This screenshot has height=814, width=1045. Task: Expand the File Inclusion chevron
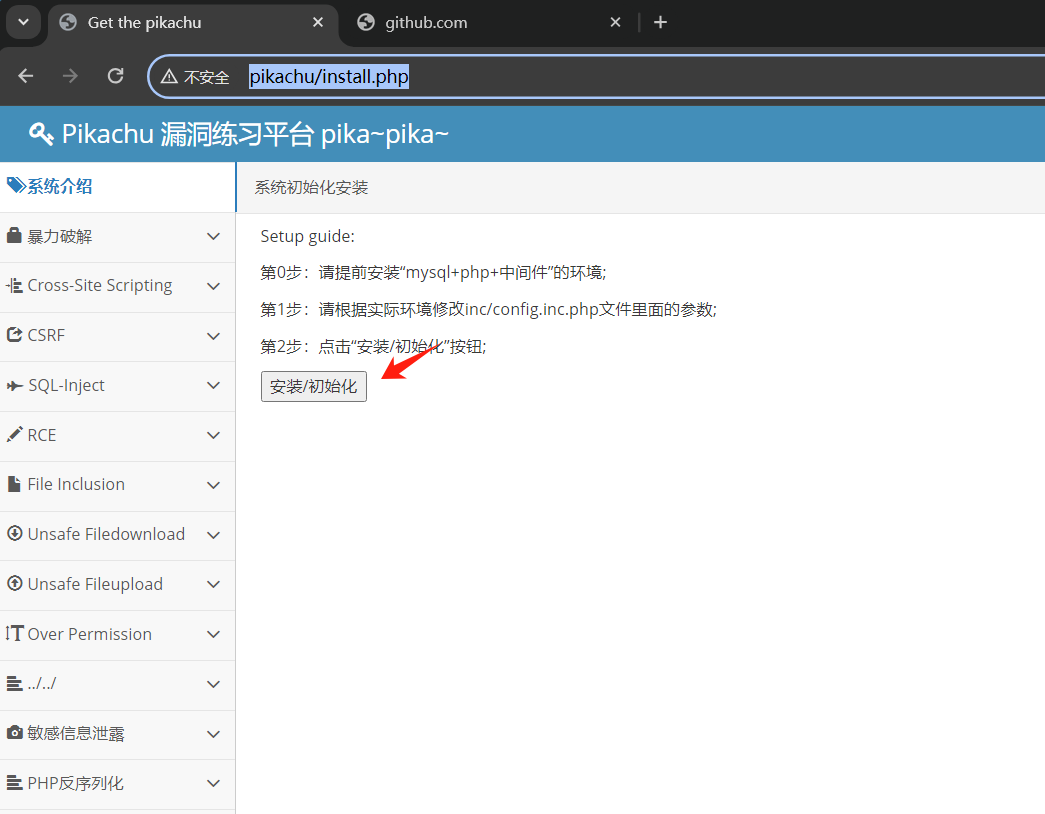coord(213,485)
